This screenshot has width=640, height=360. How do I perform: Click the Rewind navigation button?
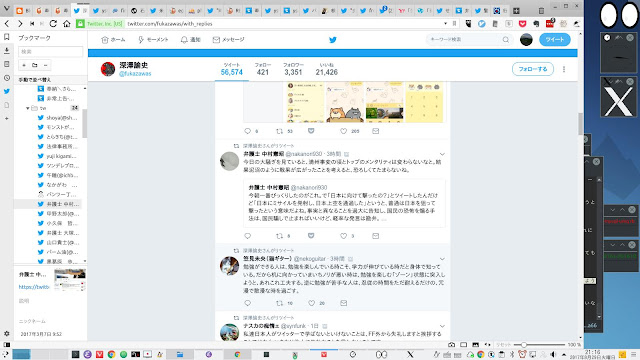32,24
